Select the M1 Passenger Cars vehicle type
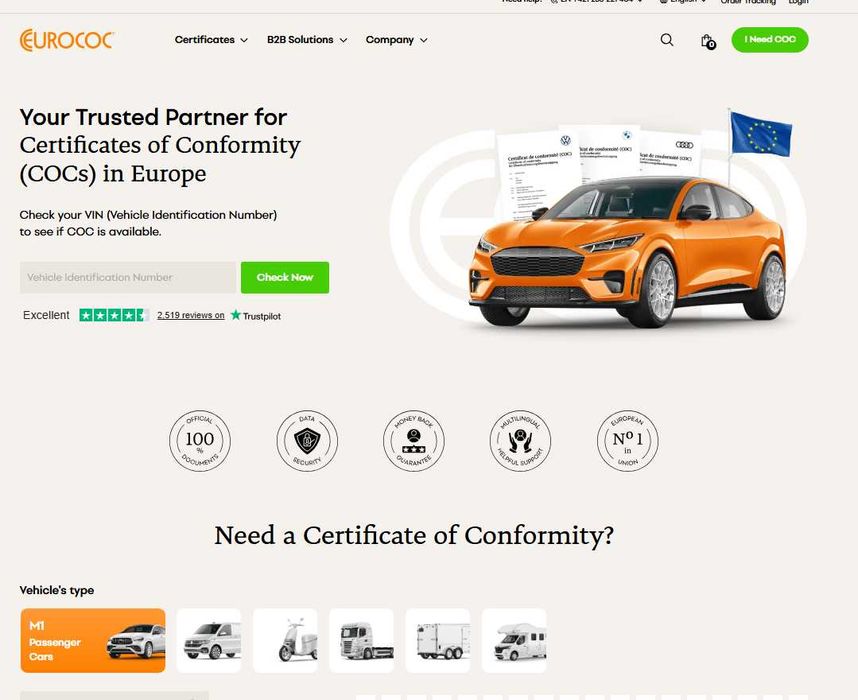Viewport: 858px width, 700px height. coord(93,640)
